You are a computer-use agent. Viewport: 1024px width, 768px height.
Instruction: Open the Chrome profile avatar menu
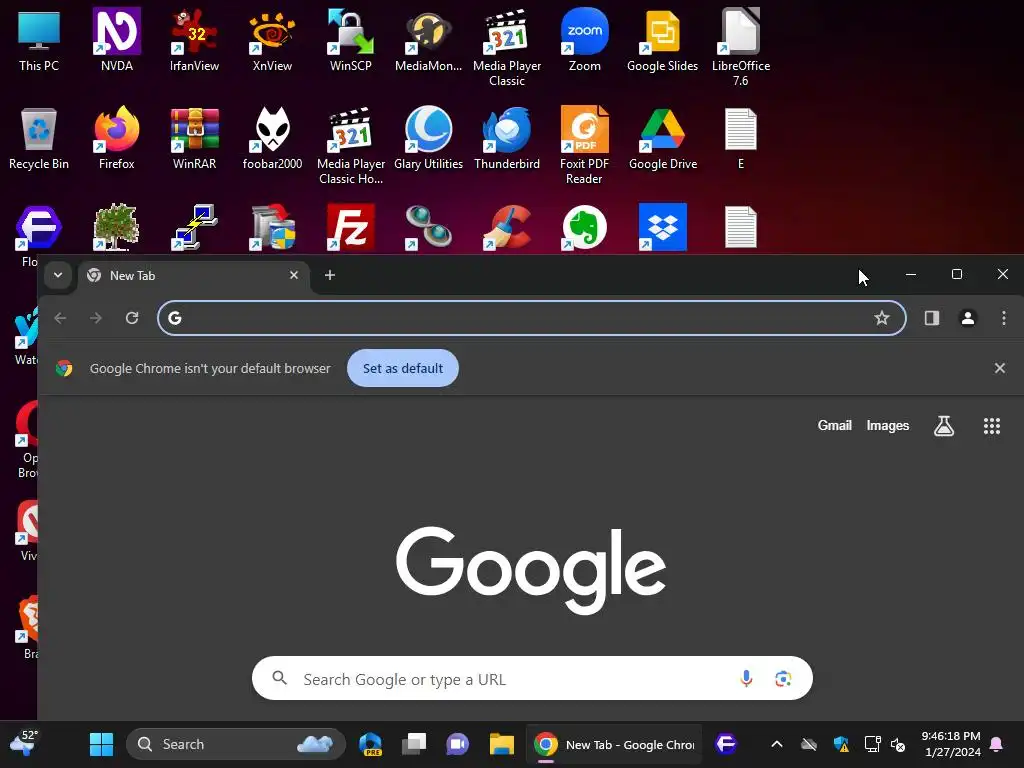968,318
